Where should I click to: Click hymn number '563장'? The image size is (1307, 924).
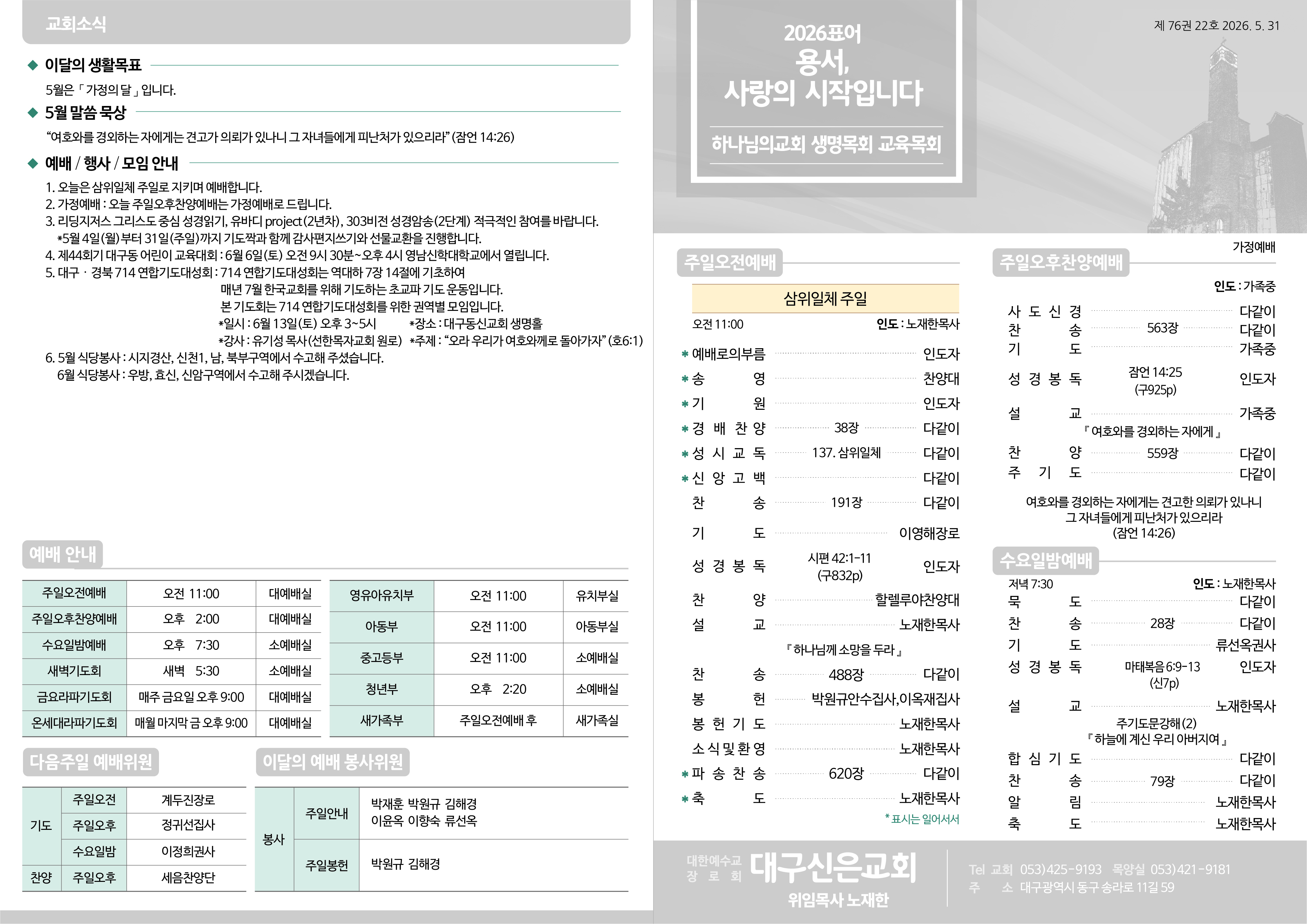[1162, 328]
